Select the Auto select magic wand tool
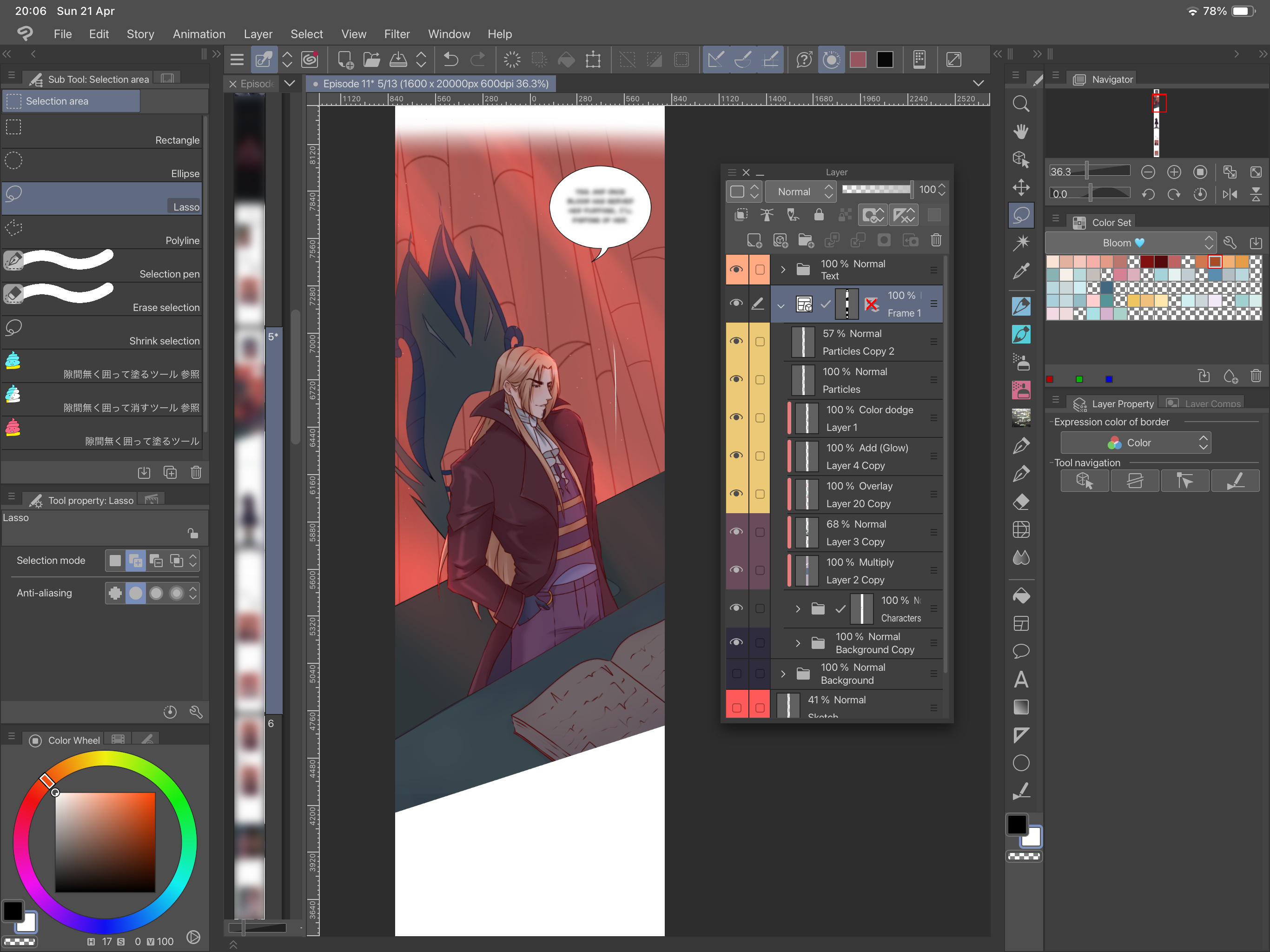The image size is (1270, 952). [1020, 243]
